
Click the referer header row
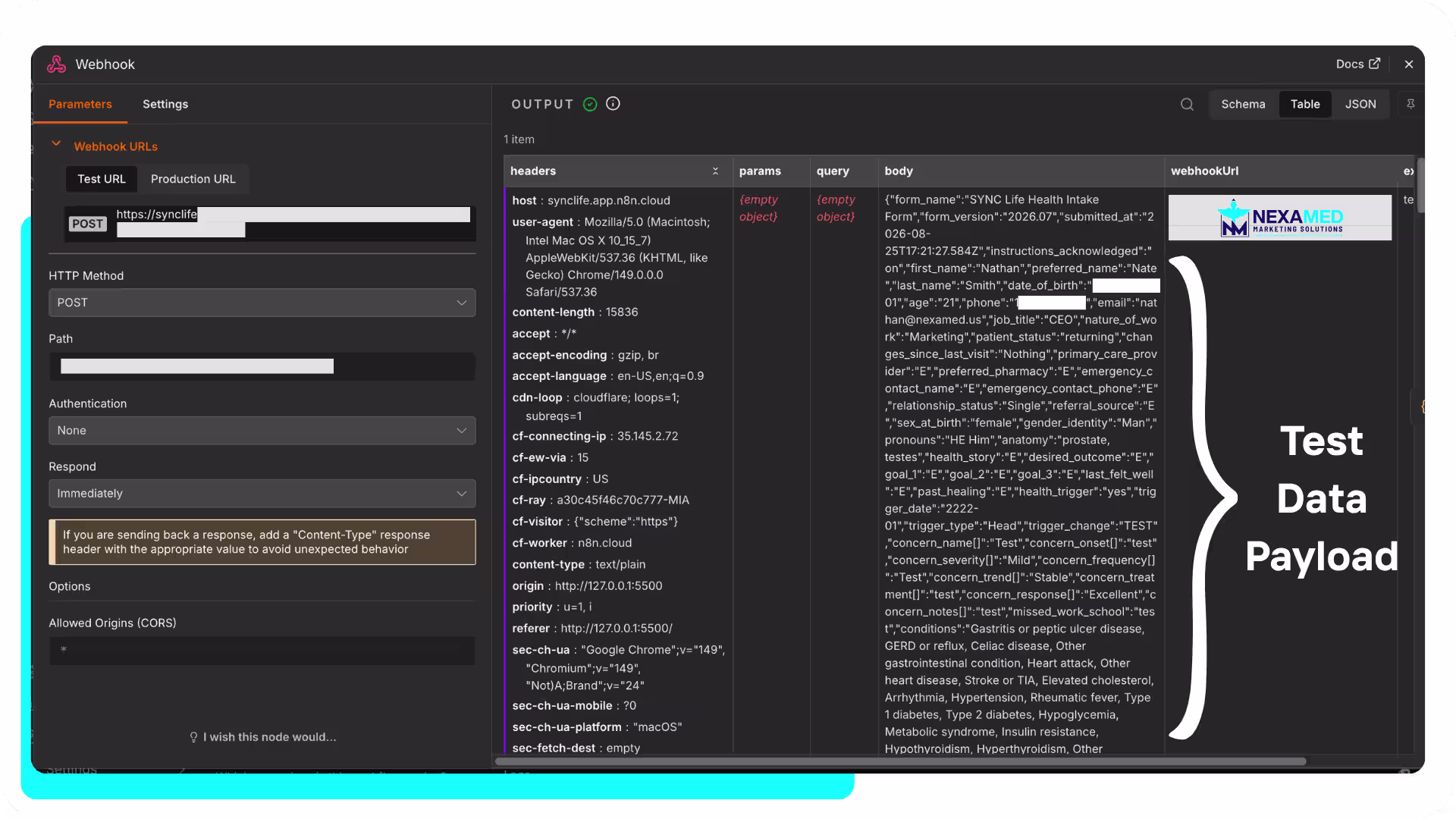(592, 629)
